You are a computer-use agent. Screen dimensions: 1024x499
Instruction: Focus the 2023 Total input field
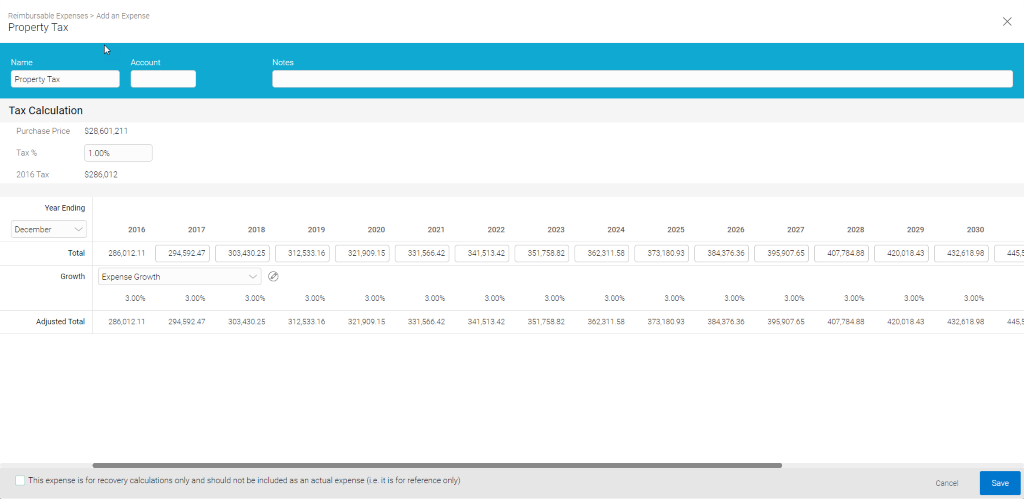coord(542,254)
